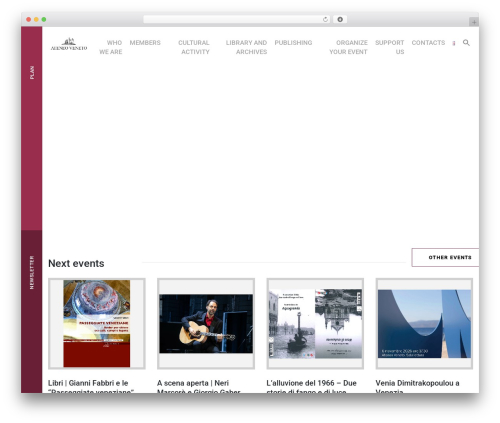Go to the Publishing section
The width and height of the screenshot is (500, 423).
pos(293,43)
